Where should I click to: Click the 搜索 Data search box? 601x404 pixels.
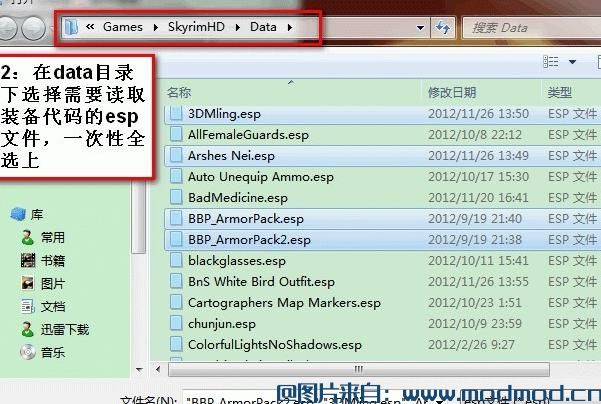(532, 28)
